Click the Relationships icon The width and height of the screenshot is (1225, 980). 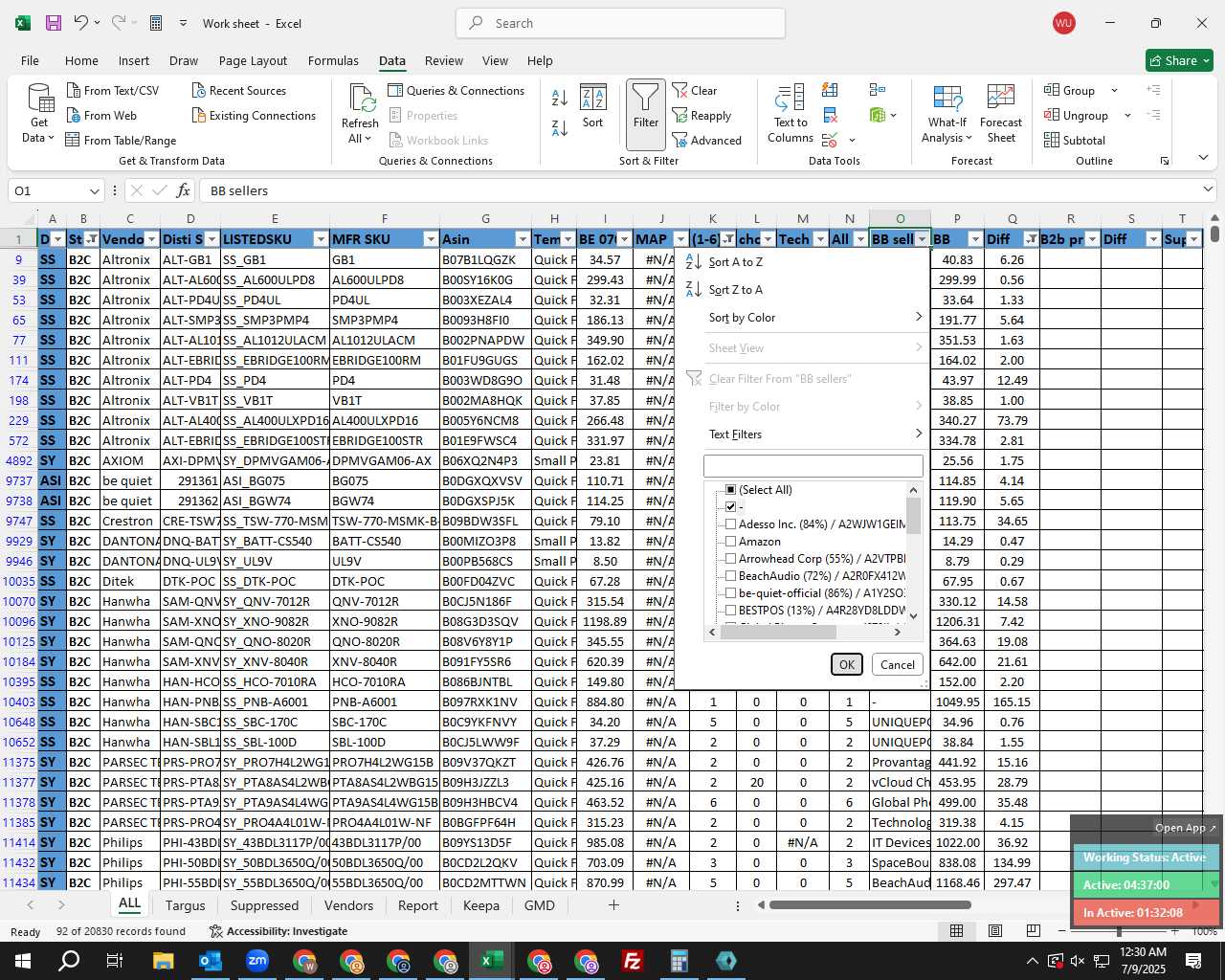point(878,91)
